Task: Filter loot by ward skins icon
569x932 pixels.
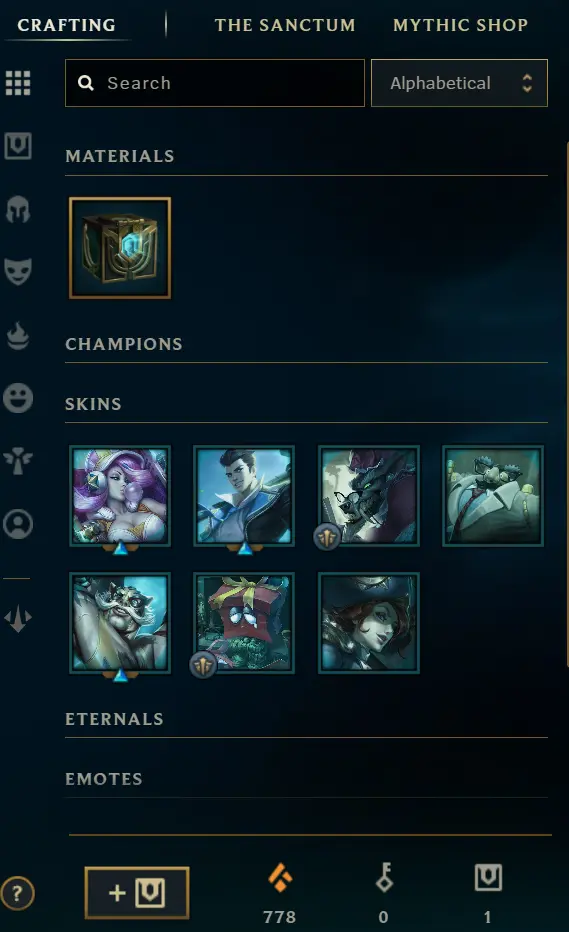Action: [18, 461]
